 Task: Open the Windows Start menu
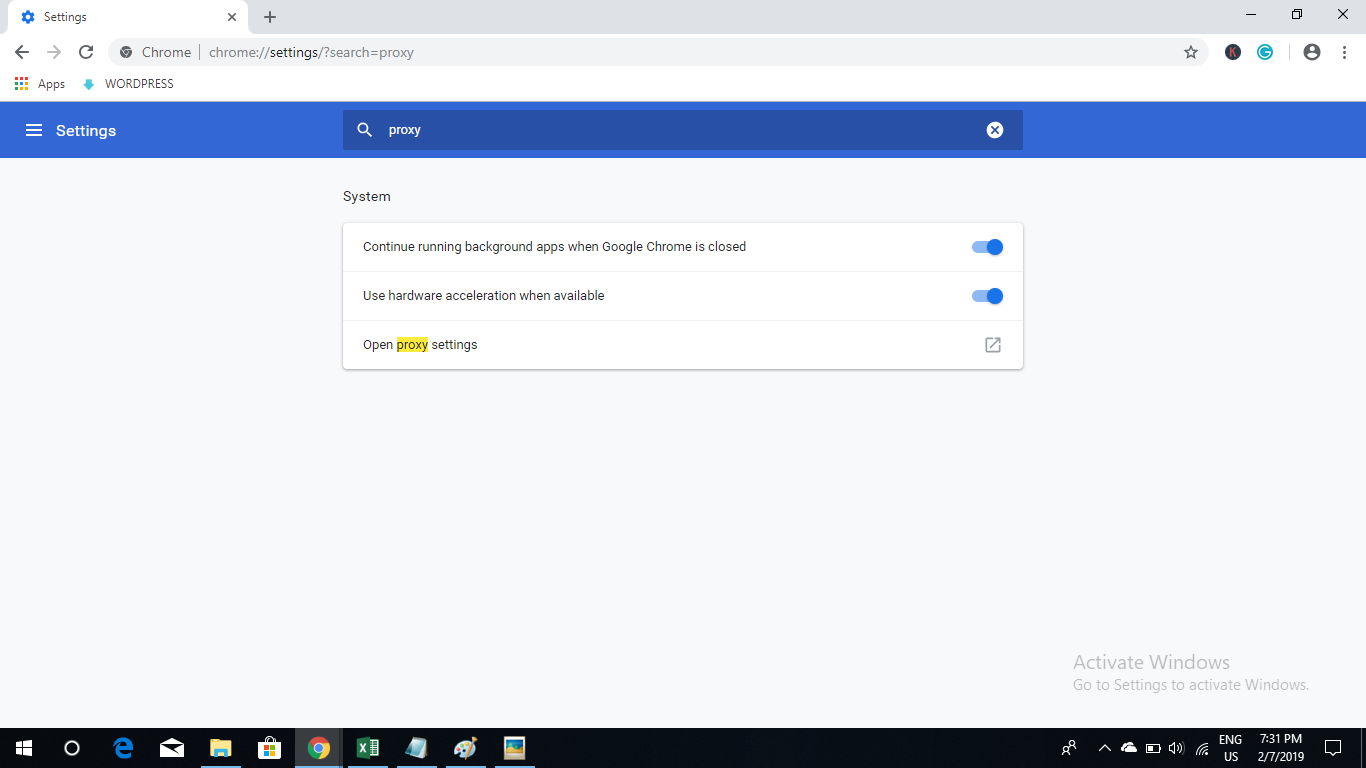[x=24, y=748]
